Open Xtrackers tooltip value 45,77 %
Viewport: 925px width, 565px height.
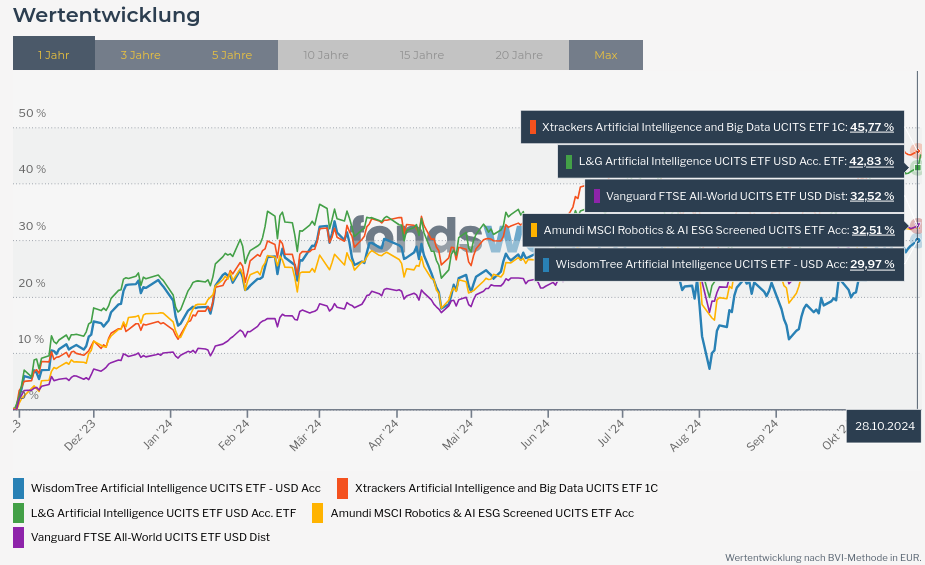coord(872,127)
